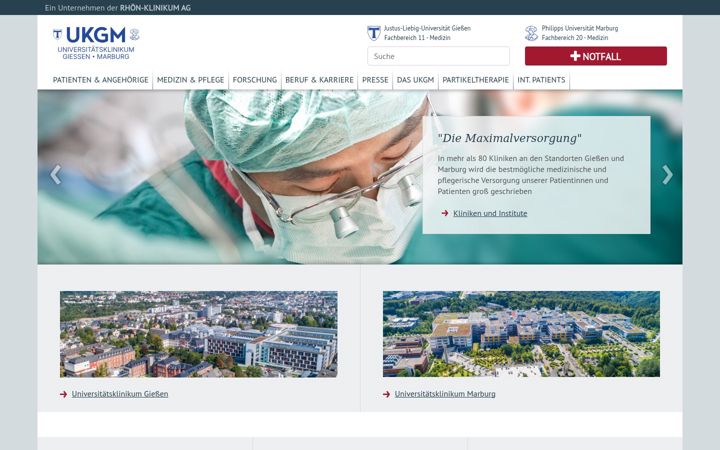Focus the Suche search field
The width and height of the screenshot is (720, 450).
(439, 56)
